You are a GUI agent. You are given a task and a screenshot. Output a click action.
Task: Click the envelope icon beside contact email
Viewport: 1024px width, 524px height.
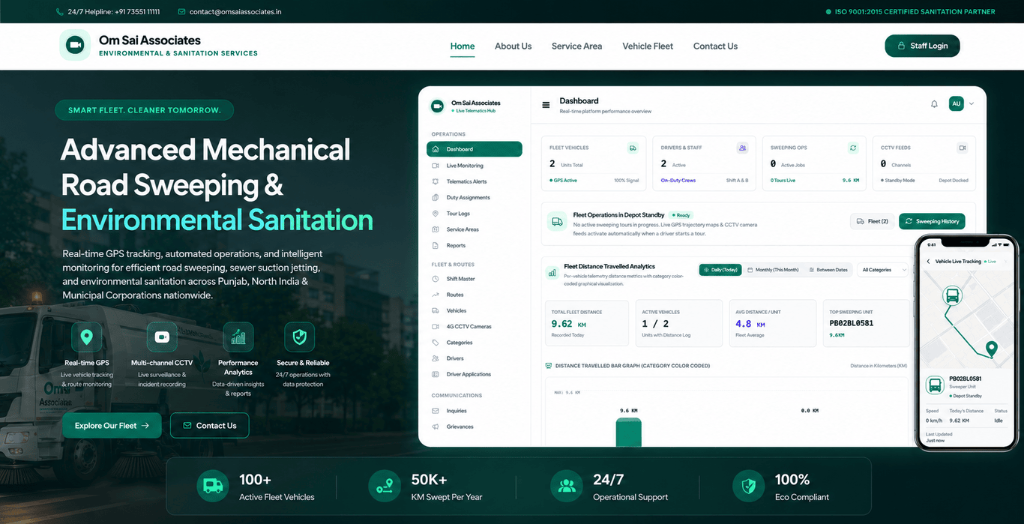coord(181,12)
